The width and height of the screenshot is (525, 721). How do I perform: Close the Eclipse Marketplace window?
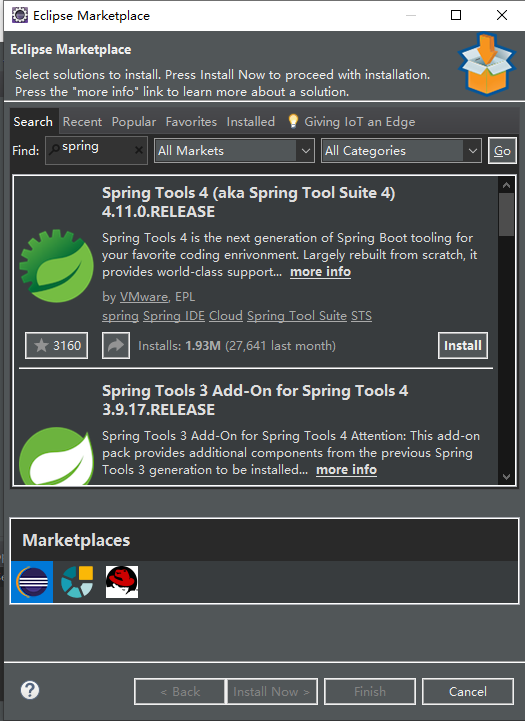(502, 15)
